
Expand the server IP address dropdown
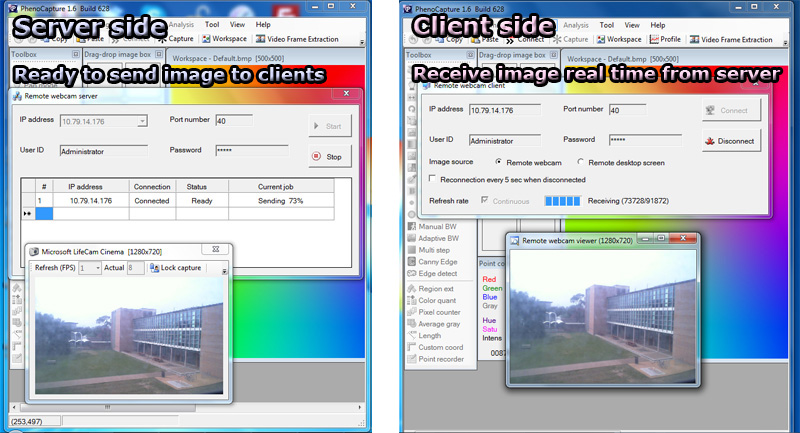143,121
